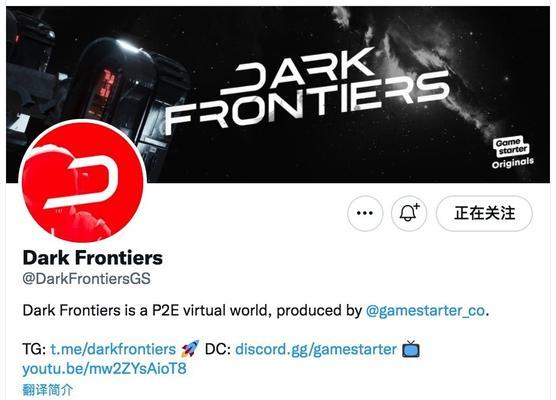Click the blue TV emoji icon
The height and width of the screenshot is (400, 556).
[411, 349]
